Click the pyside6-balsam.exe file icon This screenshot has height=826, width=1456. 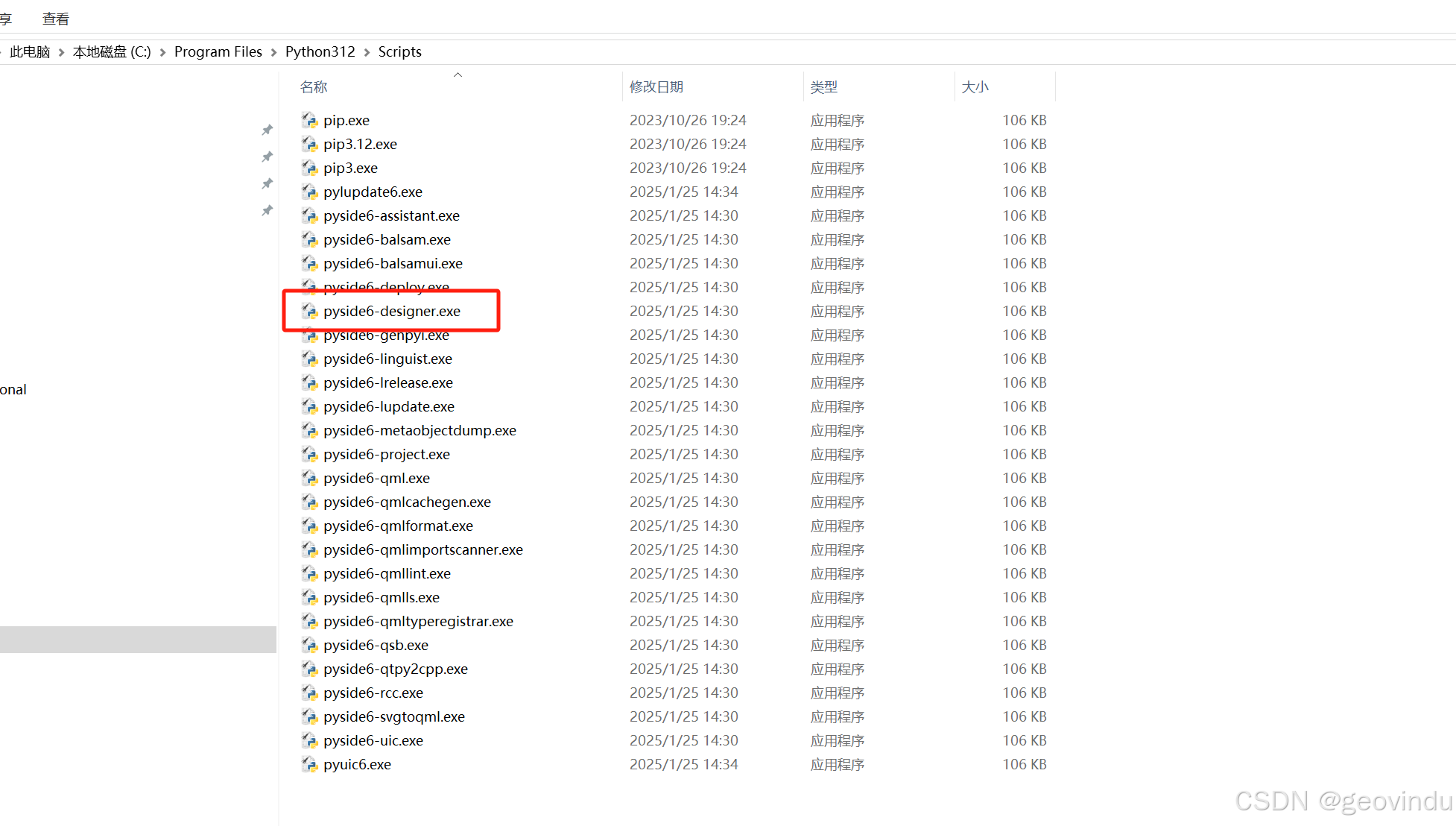(309, 239)
